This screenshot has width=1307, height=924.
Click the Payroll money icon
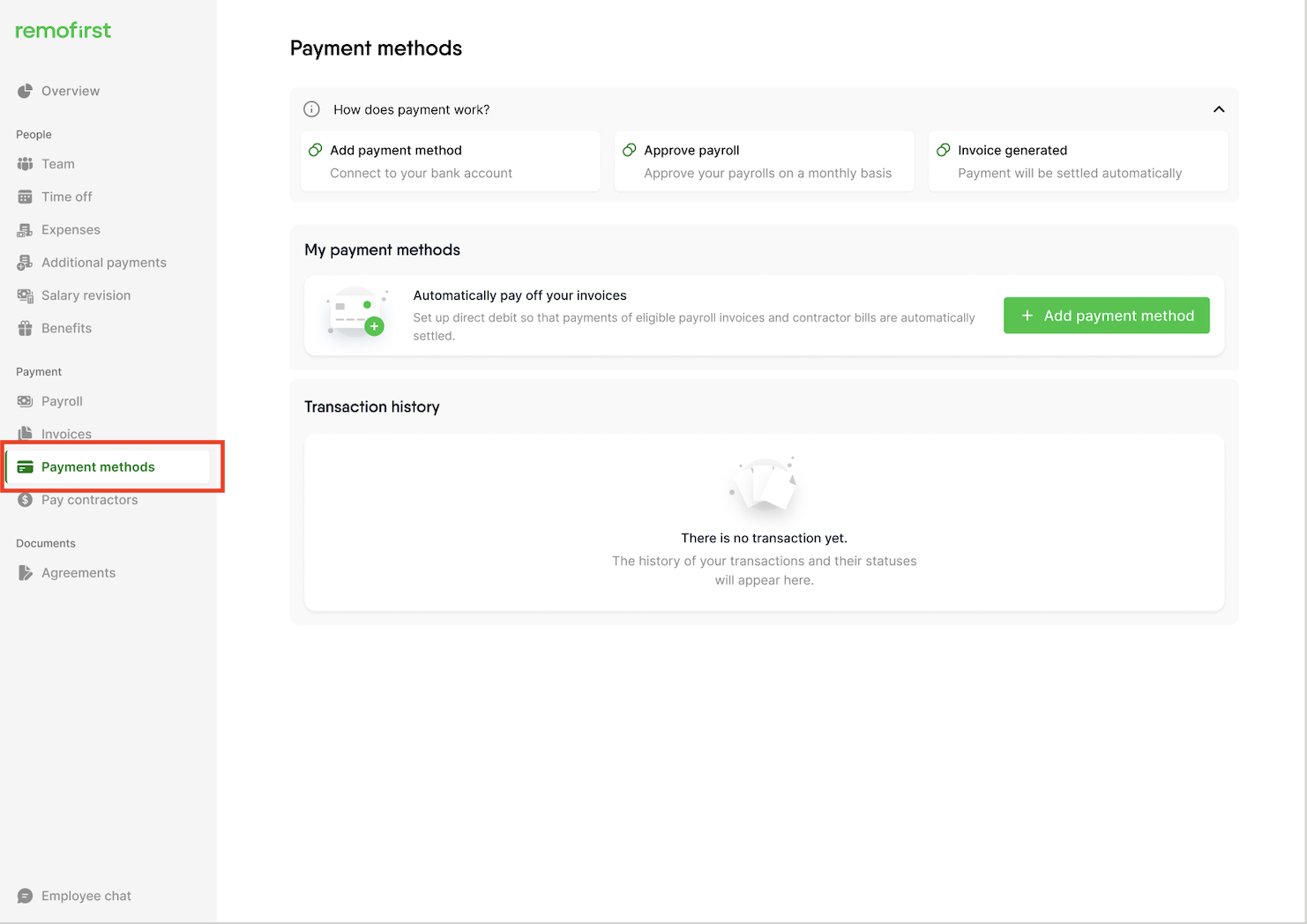(25, 401)
